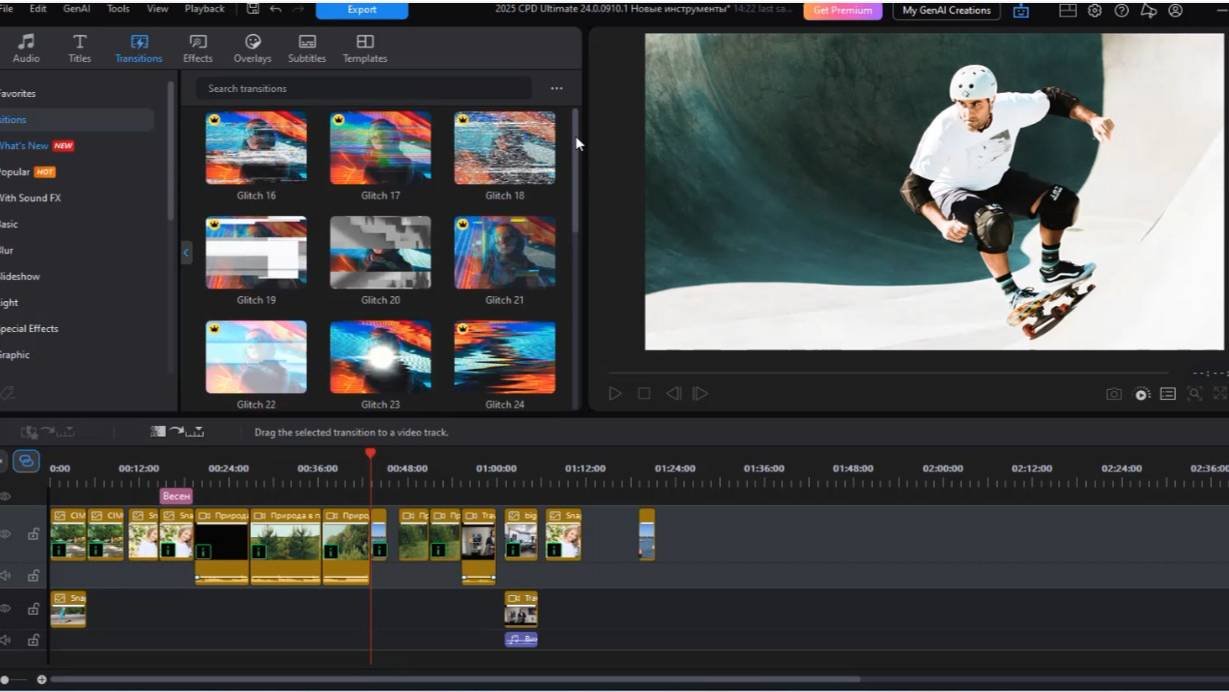Screen dimensions: 1229x692
Task: Switch to the Subtitles tab
Action: coord(307,47)
